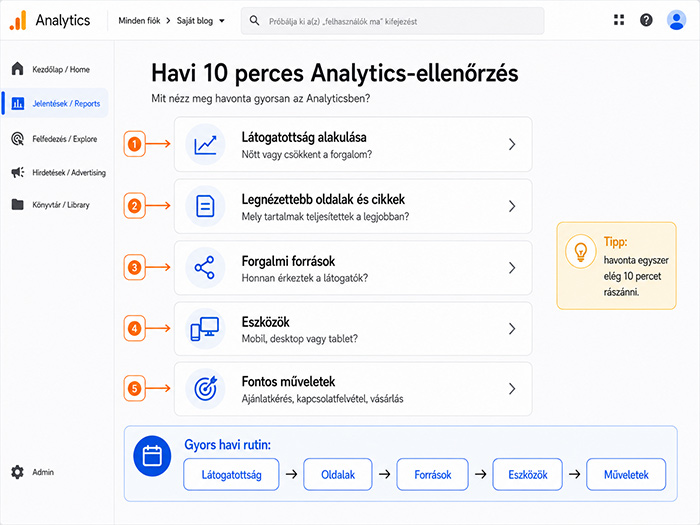This screenshot has height=525, width=700.
Task: Click 'Mit nézz meg havonta gyorsan' subtitle
Action: (x=261, y=99)
